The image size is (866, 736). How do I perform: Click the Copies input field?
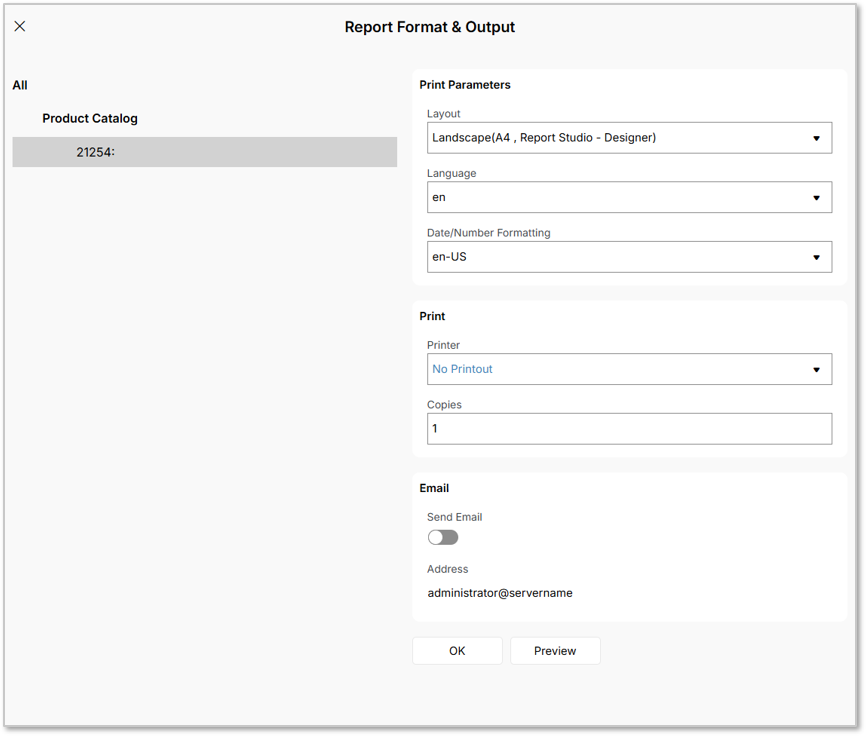[x=629, y=429]
